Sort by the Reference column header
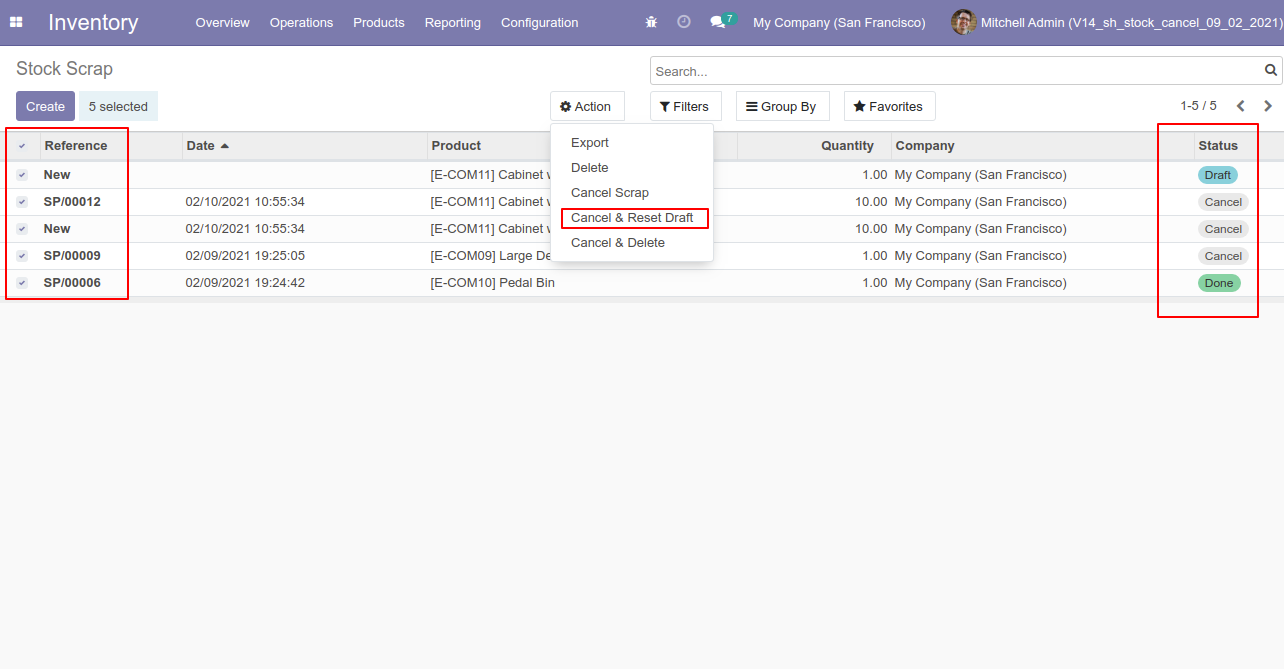Screen dimensions: 1284x669 point(111,146)
